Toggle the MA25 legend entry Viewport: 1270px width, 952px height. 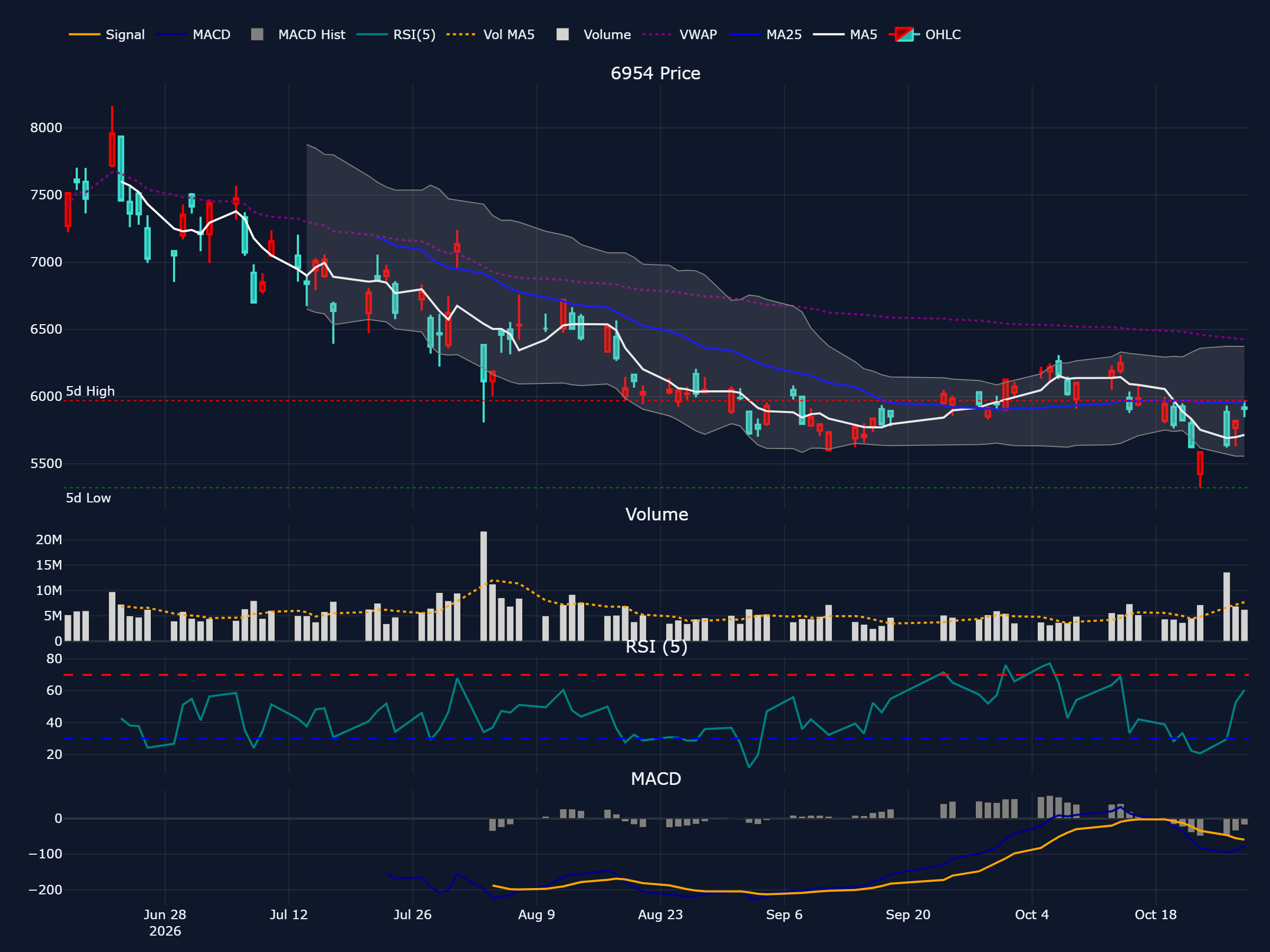[x=766, y=34]
